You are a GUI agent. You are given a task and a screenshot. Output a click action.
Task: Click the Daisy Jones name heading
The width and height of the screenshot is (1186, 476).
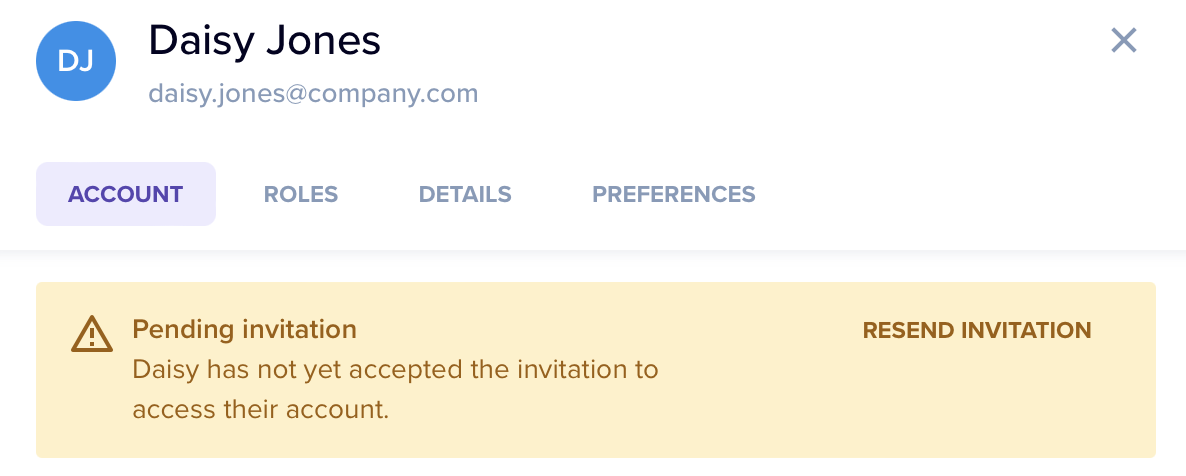[265, 41]
